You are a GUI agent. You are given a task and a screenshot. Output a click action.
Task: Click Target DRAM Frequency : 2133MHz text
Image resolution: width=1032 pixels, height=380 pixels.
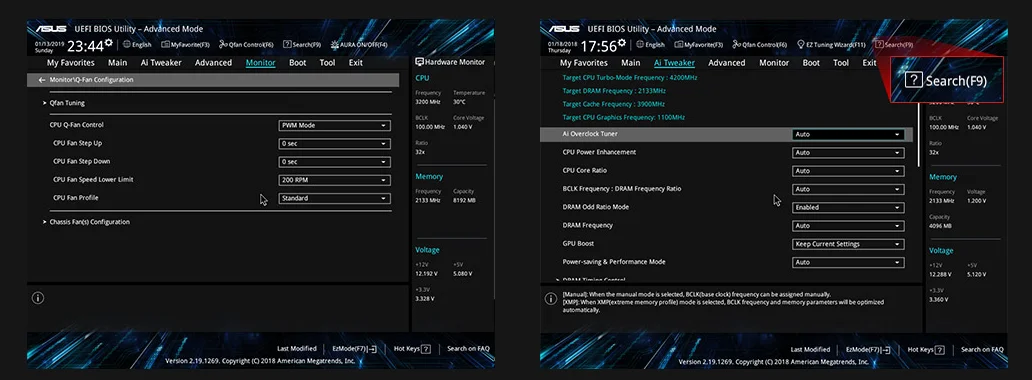(613, 91)
